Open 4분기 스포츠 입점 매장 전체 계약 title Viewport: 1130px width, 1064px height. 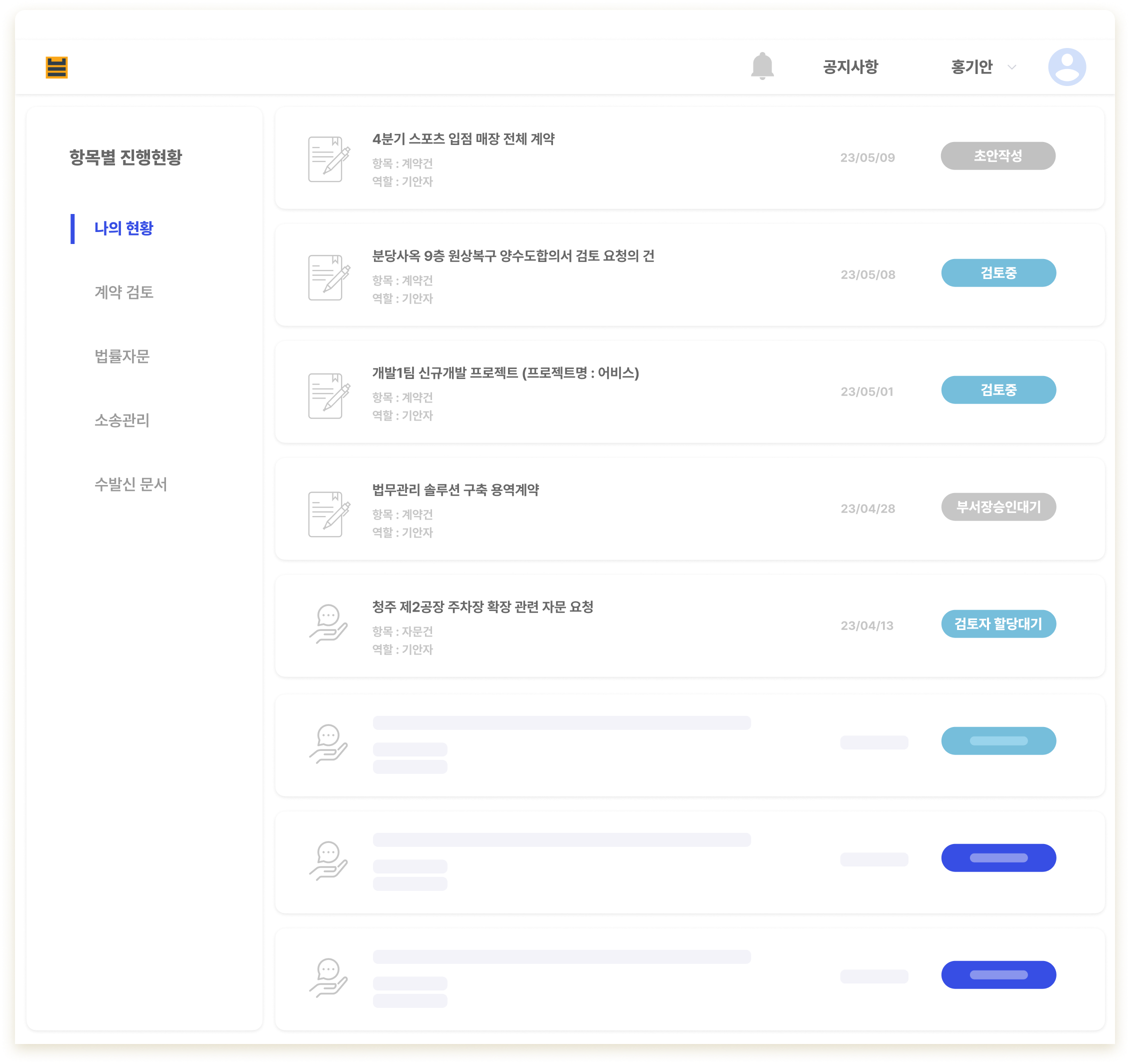pos(463,139)
